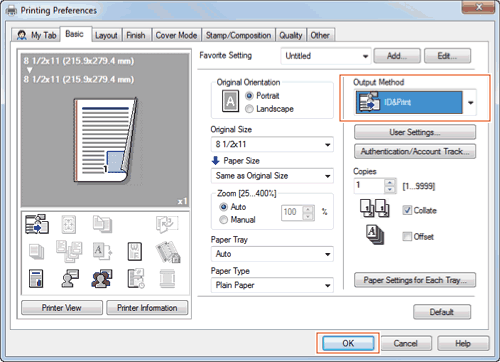
Task: Click the Edit... favorite setting button
Action: point(447,56)
